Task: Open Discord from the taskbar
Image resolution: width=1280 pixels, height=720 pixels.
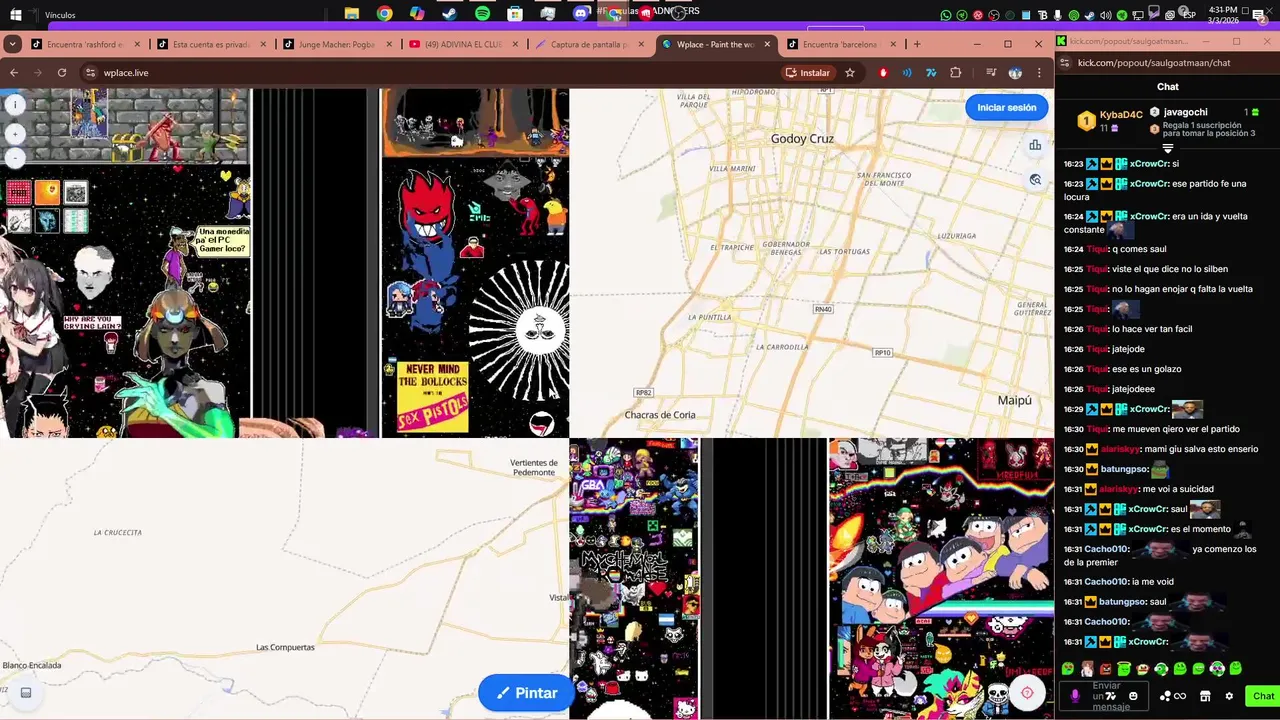Action: [580, 14]
